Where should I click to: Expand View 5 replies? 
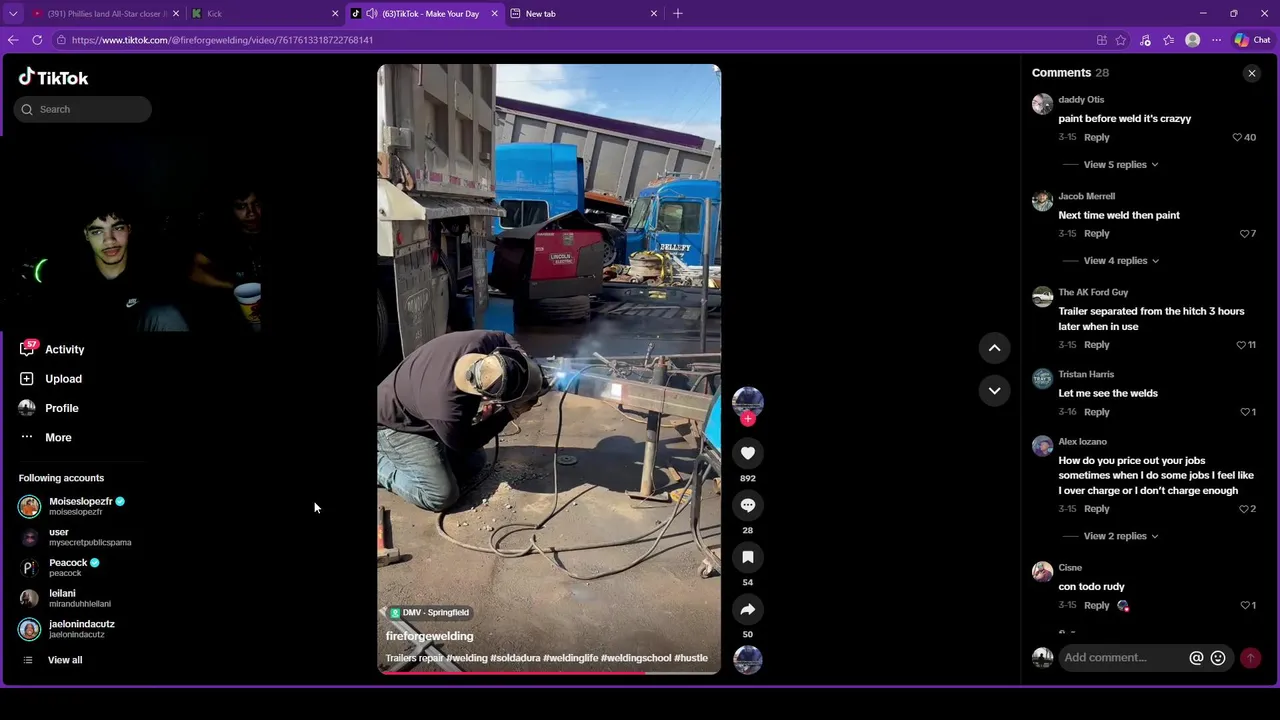(1121, 165)
